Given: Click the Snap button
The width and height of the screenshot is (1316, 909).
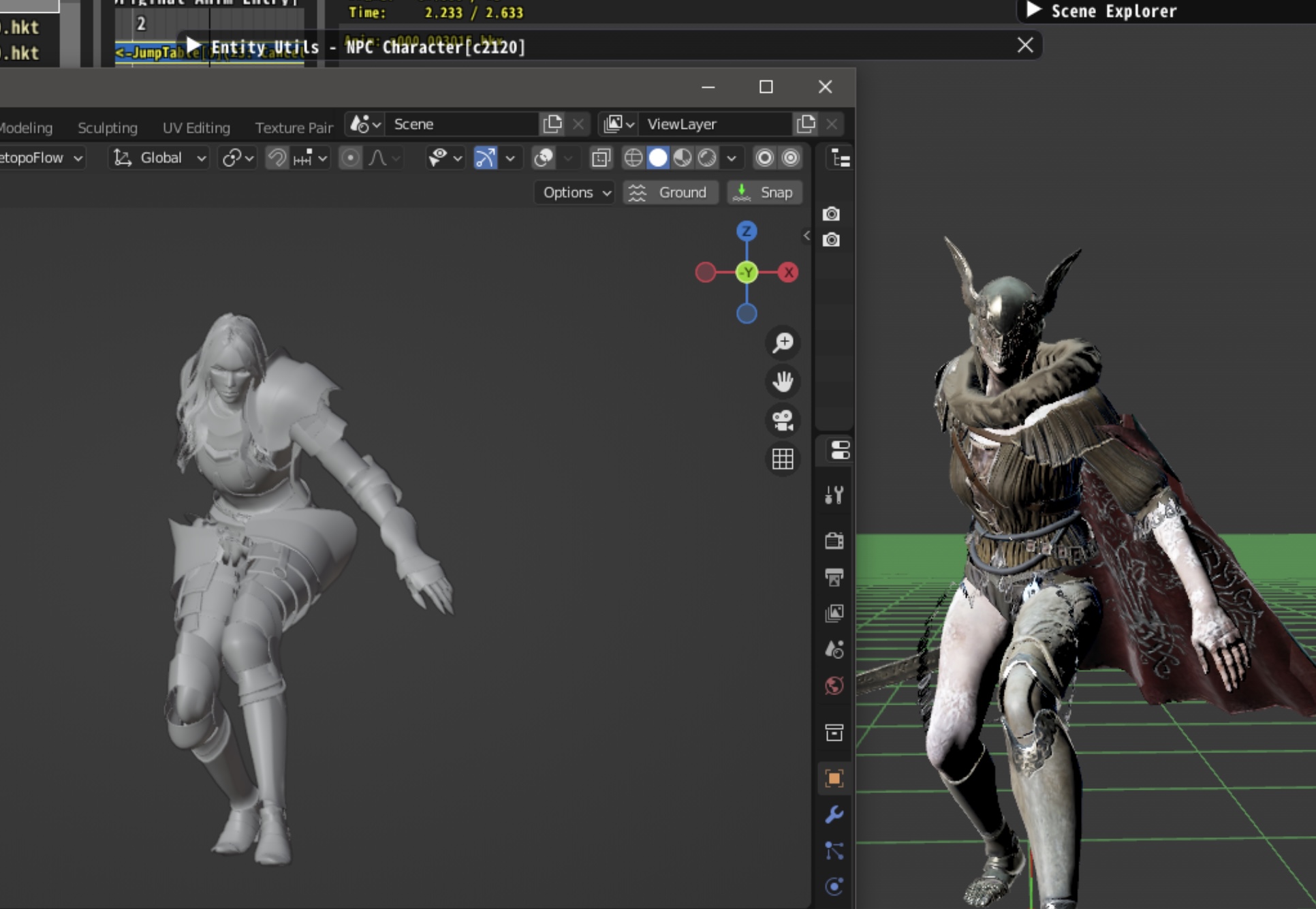Looking at the screenshot, I should coord(764,193).
